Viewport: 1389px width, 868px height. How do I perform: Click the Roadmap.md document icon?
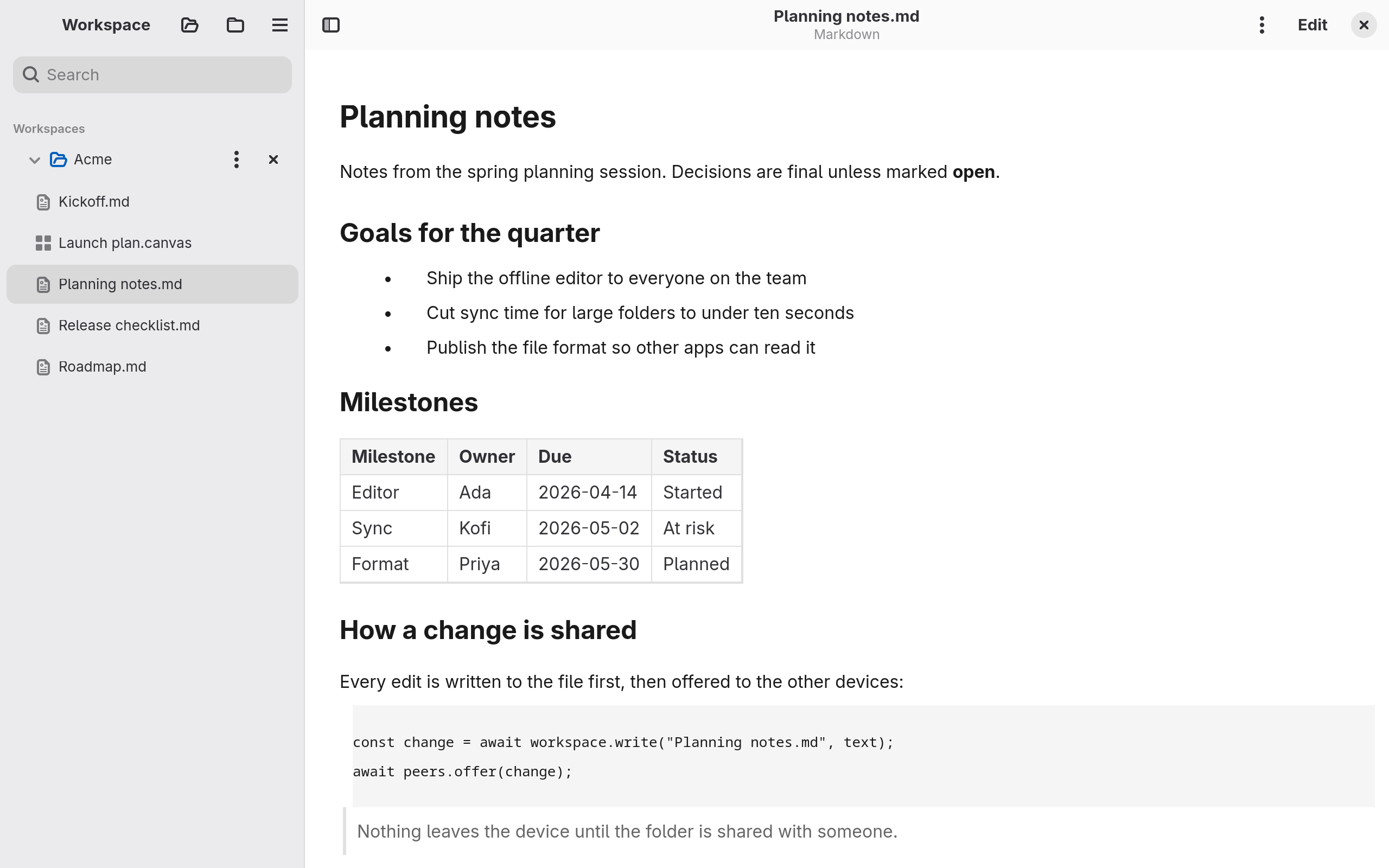[43, 367]
